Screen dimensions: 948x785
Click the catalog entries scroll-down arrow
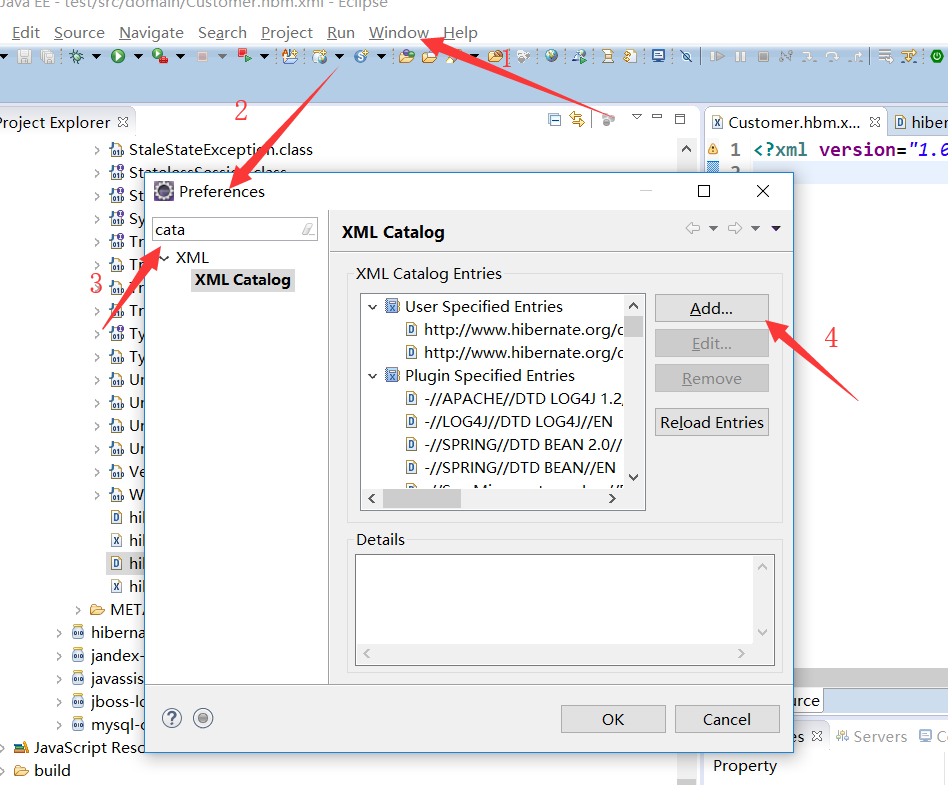tap(634, 477)
